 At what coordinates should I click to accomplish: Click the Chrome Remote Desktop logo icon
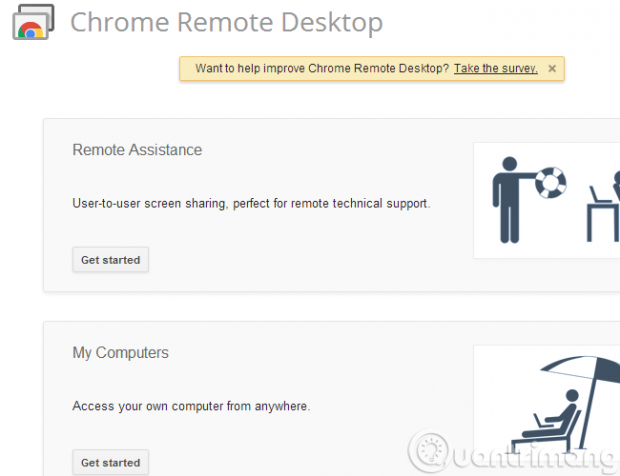pos(34,24)
